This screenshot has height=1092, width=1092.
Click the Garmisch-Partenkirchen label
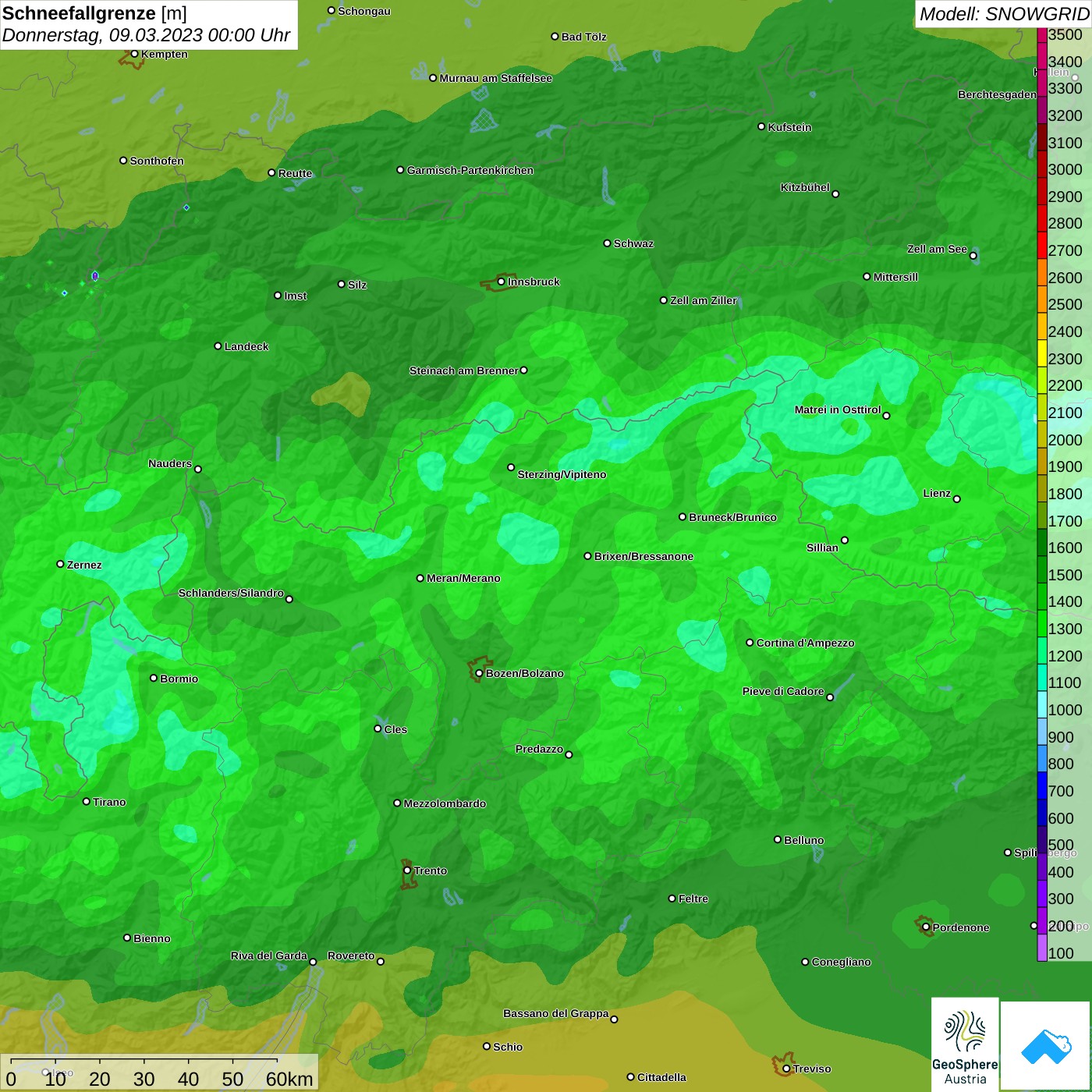tap(470, 170)
